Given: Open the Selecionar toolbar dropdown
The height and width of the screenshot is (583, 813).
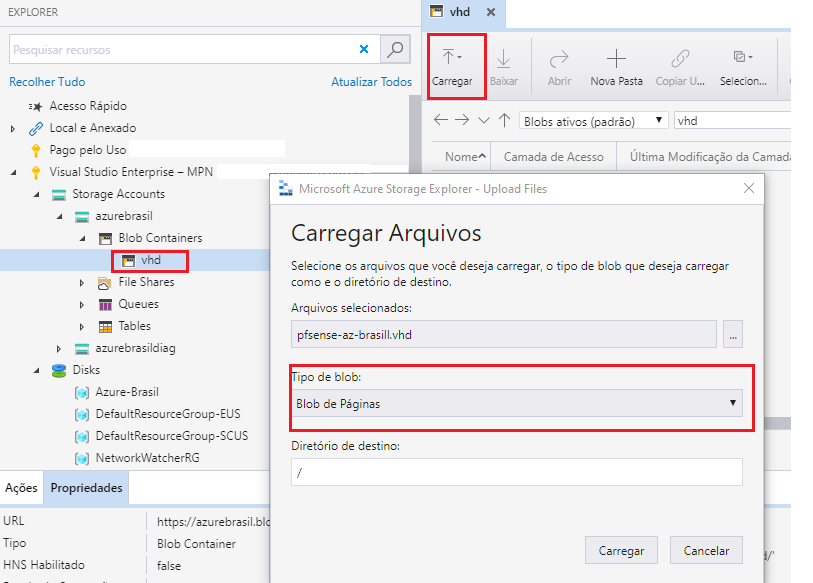Looking at the screenshot, I should (743, 57).
